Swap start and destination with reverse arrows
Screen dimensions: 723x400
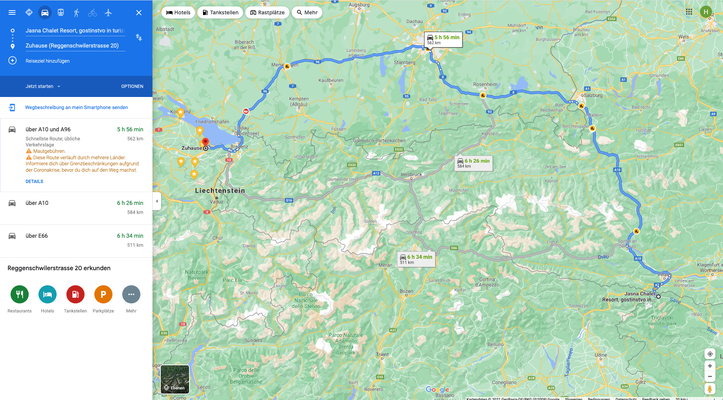(x=139, y=37)
